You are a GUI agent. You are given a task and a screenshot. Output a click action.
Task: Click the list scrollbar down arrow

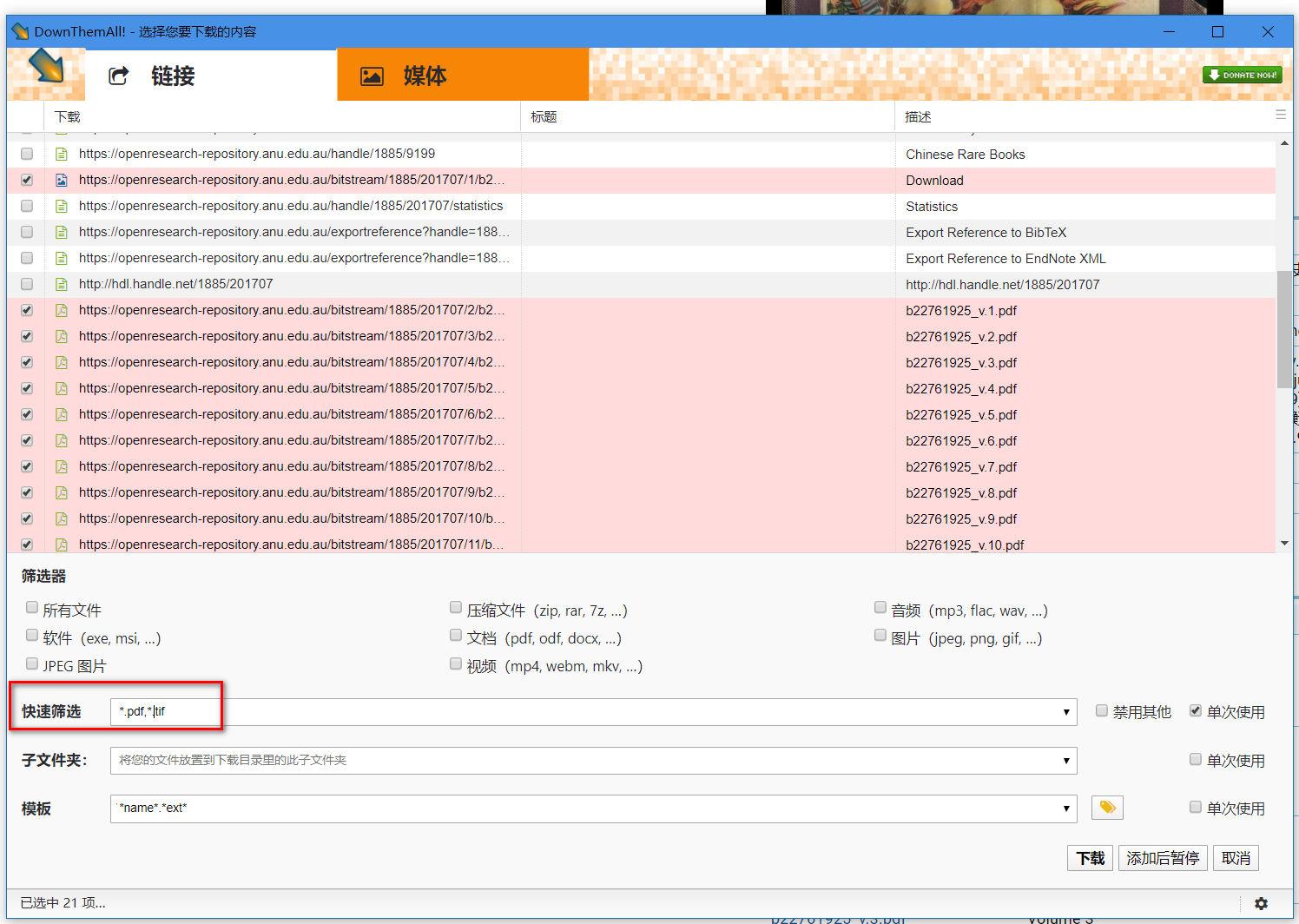point(1284,544)
